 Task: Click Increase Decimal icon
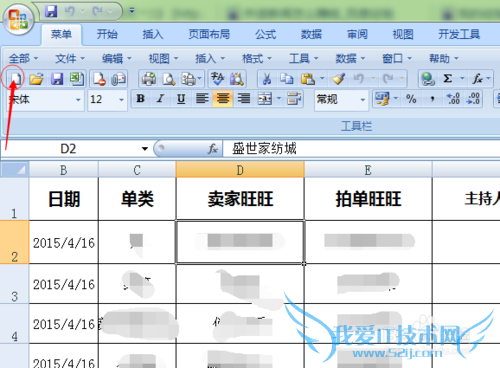pos(453,99)
